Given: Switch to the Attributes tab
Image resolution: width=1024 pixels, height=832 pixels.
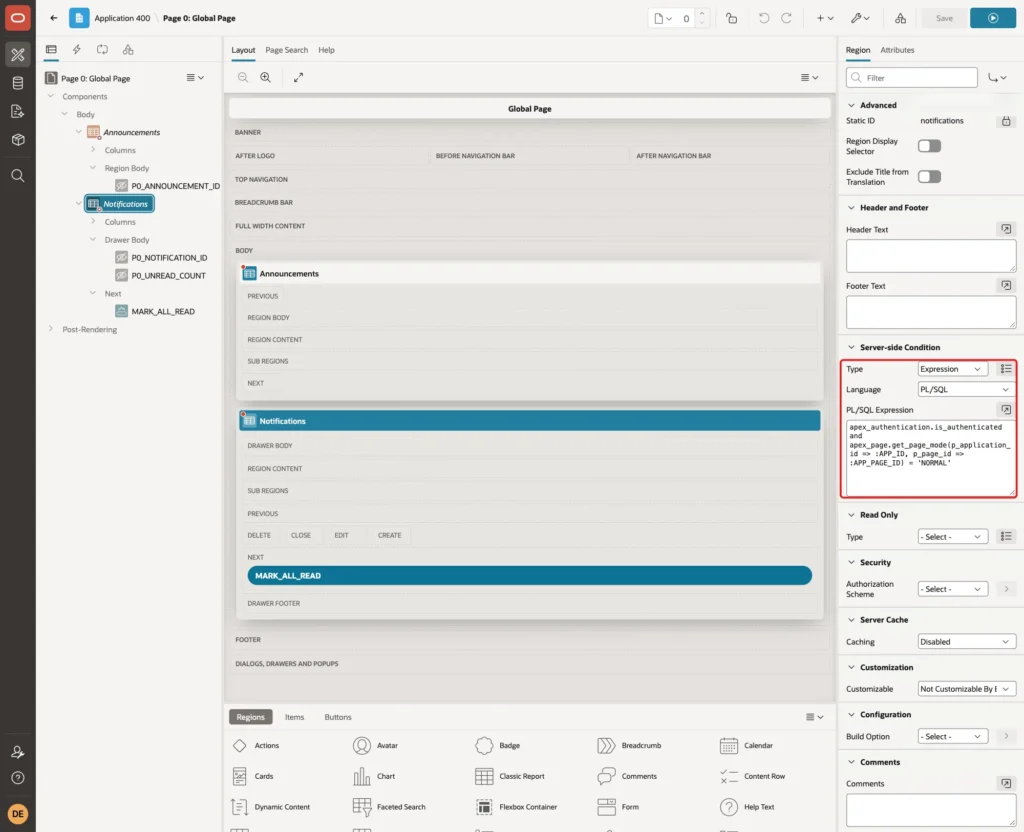Looking at the screenshot, I should (x=897, y=50).
